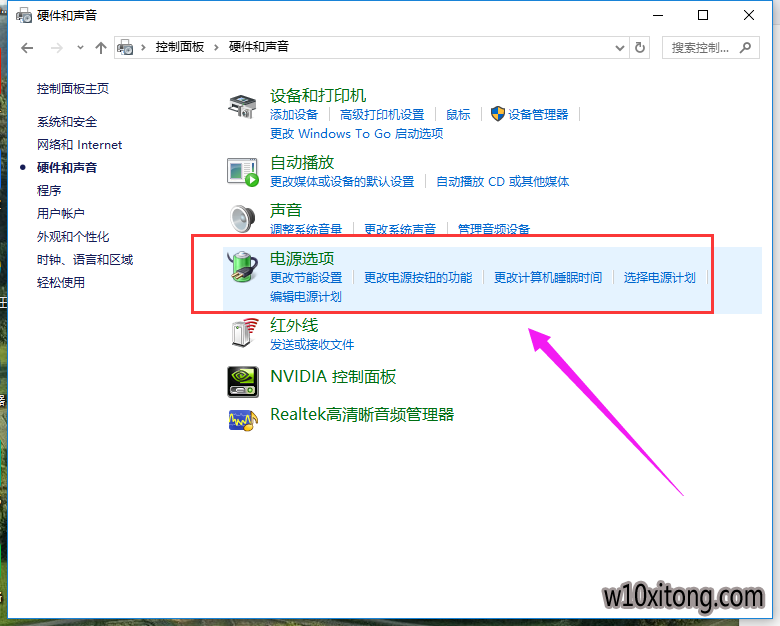Open 网络和 Internet in sidebar
The width and height of the screenshot is (780, 626).
80,145
